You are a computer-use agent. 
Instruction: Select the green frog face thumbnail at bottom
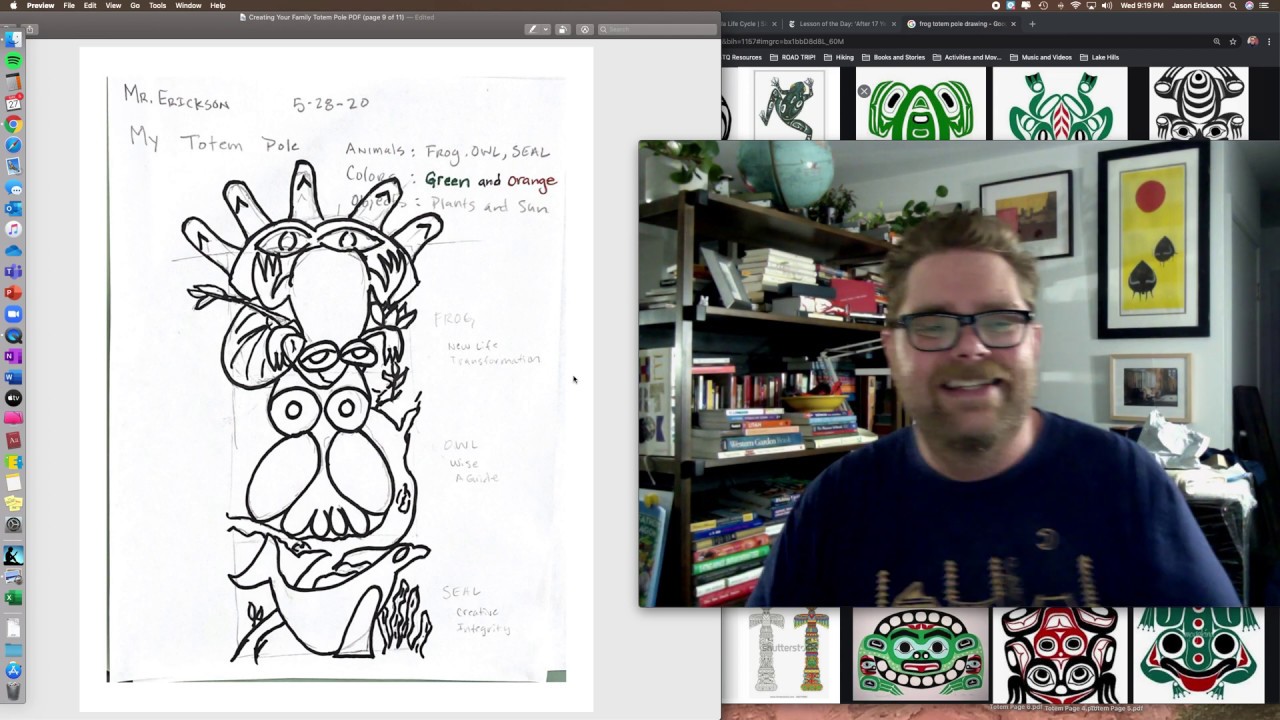pos(919,655)
